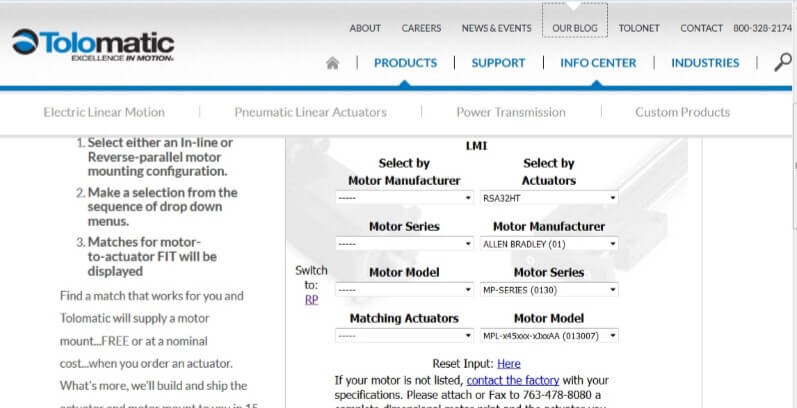Open the Support menu
The height and width of the screenshot is (408, 797).
pyautogui.click(x=498, y=63)
